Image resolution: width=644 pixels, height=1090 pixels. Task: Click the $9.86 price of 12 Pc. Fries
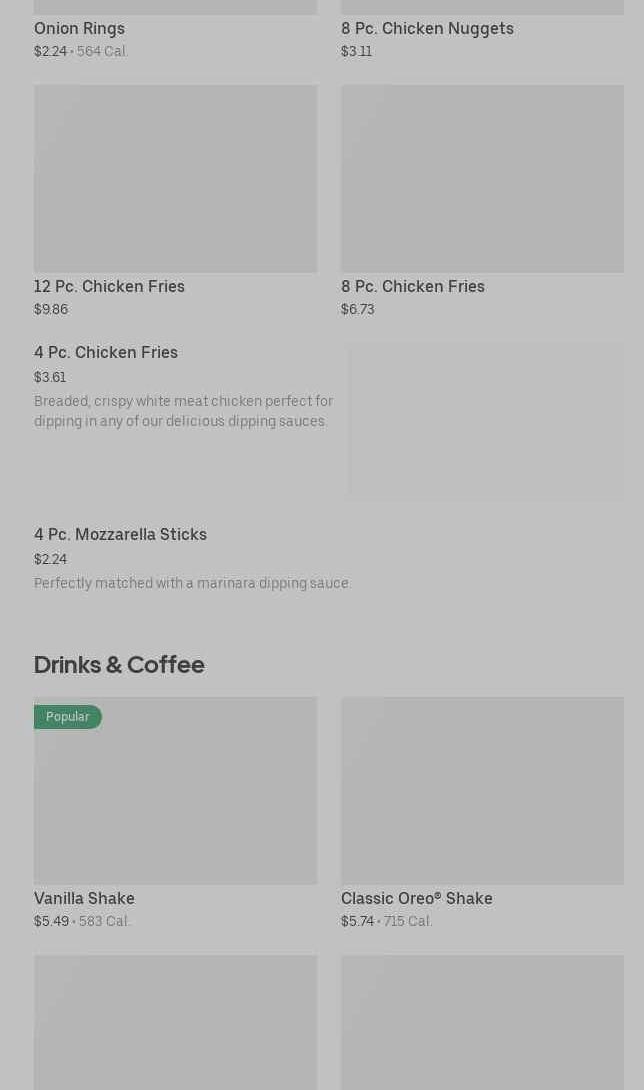click(x=51, y=309)
